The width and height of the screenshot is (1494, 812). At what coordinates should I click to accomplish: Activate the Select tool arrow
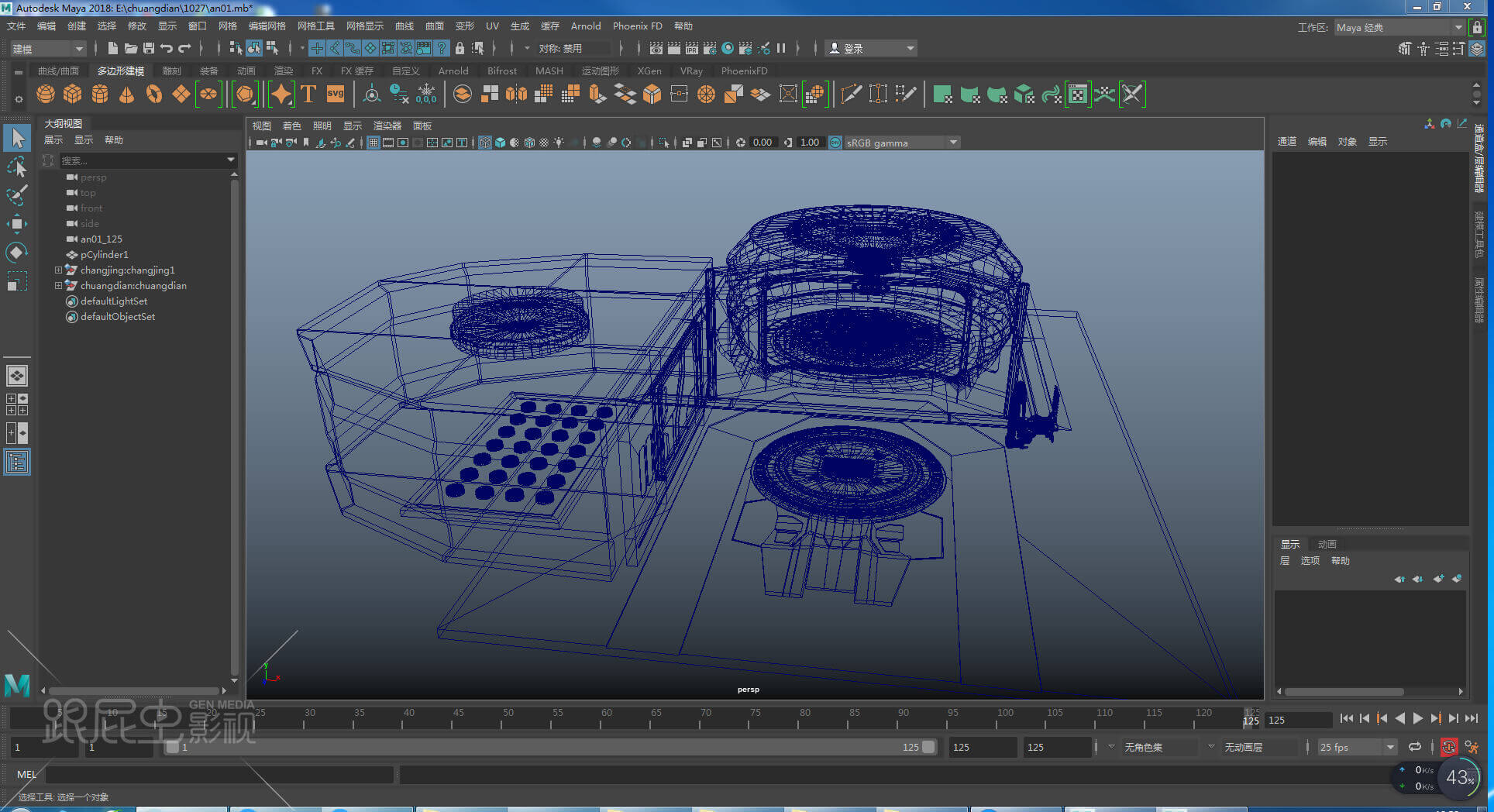[17, 139]
